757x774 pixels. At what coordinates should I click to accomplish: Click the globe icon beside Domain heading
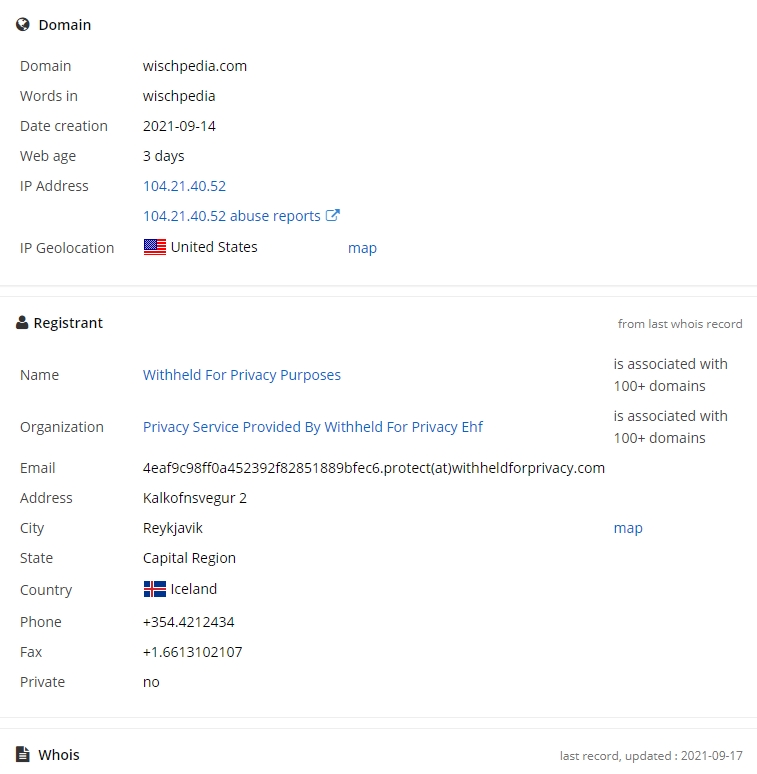(x=23, y=25)
